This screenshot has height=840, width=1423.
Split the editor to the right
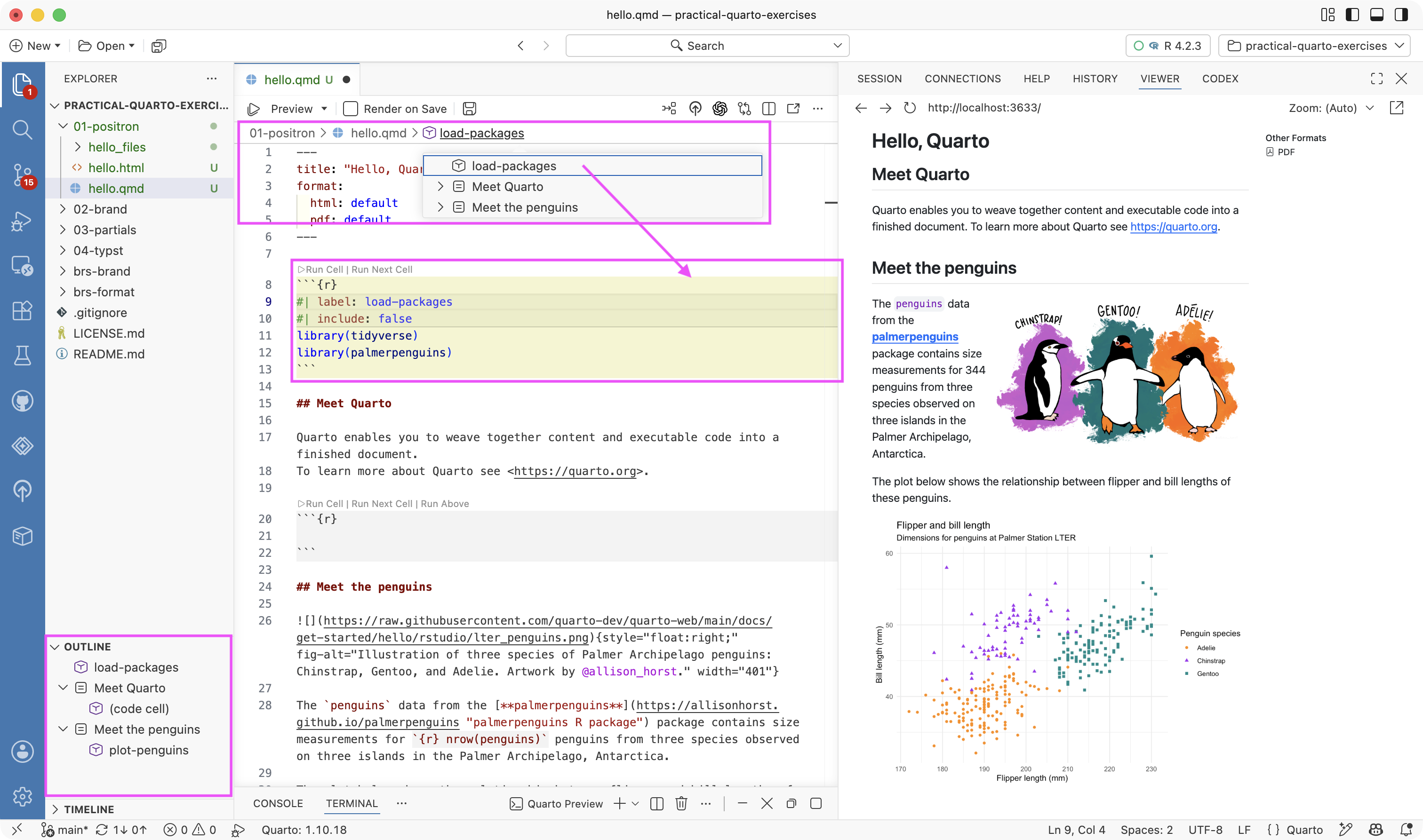coord(768,109)
